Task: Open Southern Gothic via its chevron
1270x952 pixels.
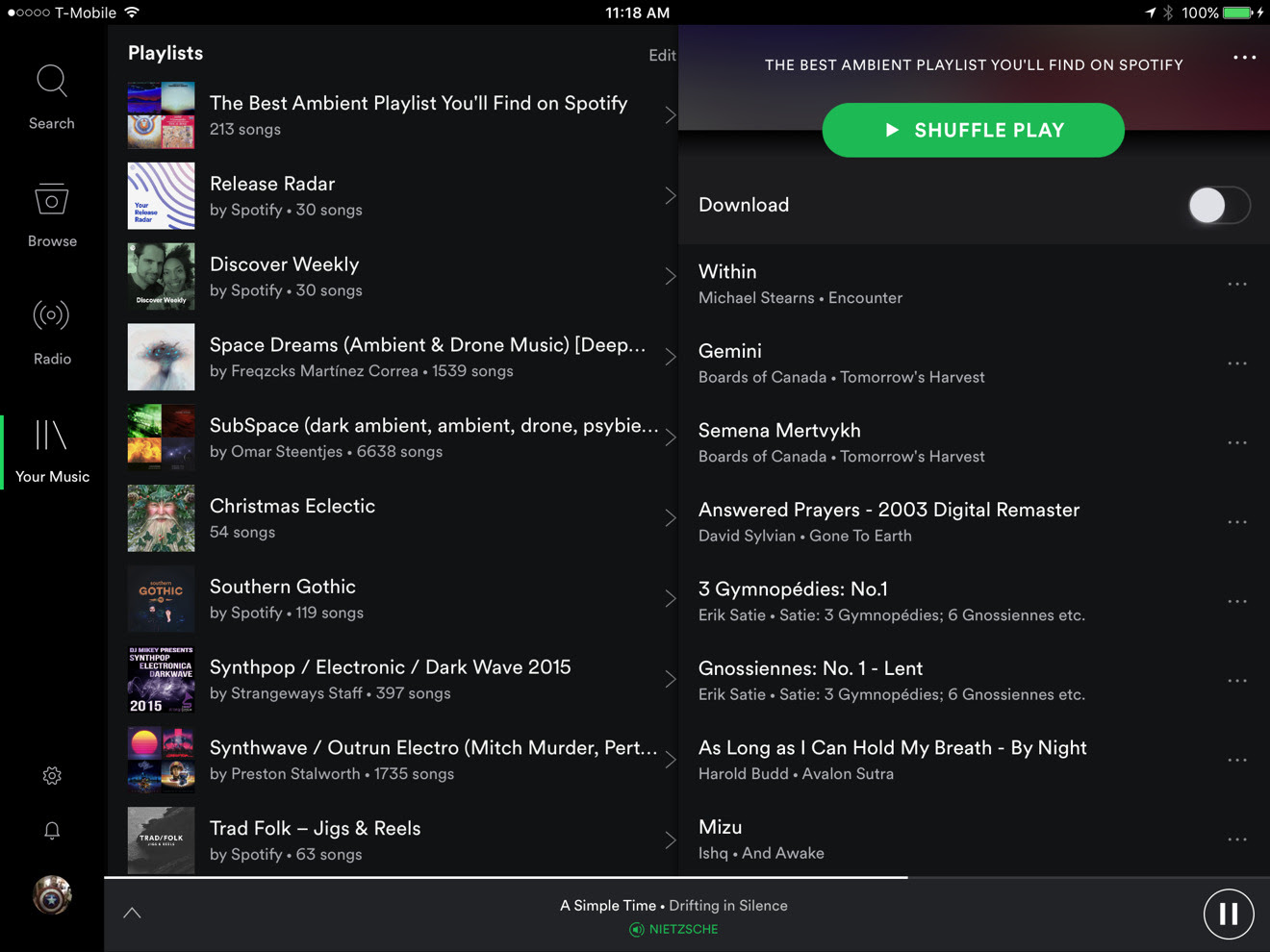Action: point(671,598)
